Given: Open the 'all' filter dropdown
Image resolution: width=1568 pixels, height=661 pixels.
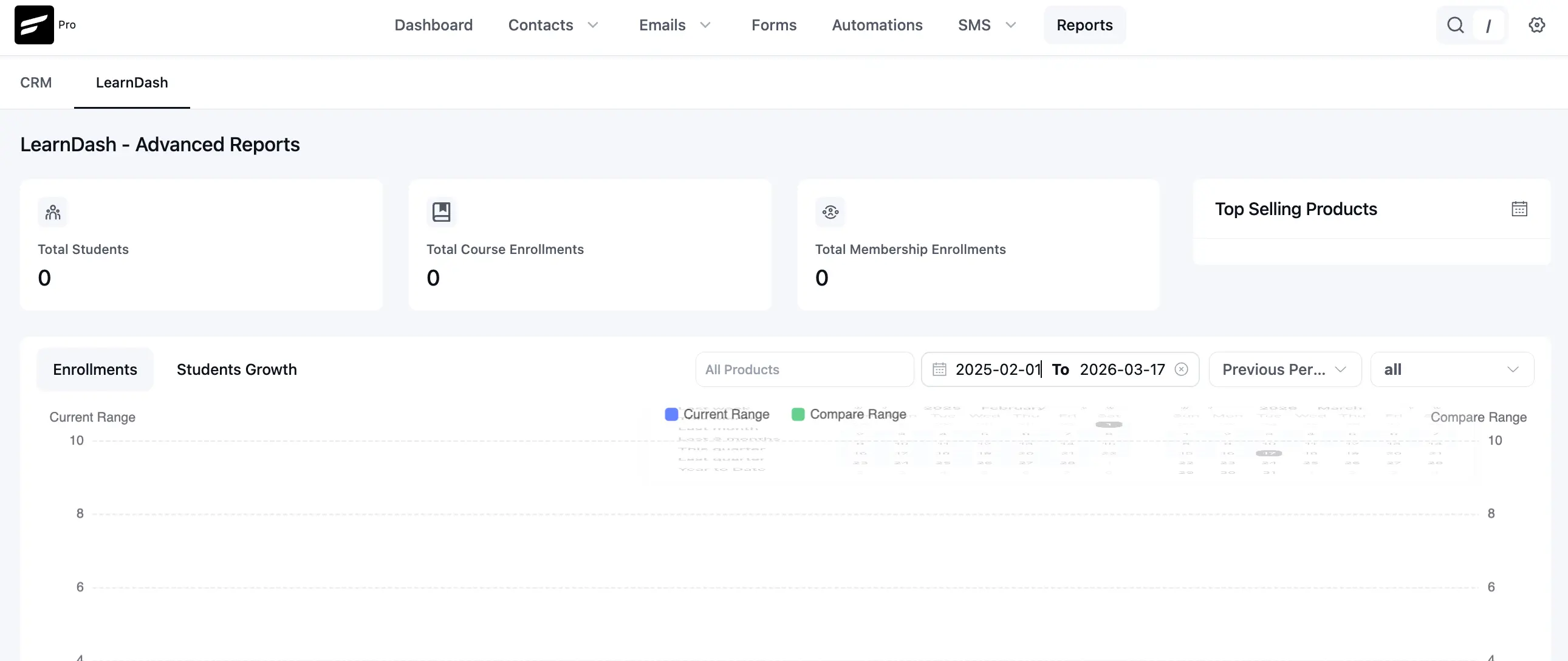Looking at the screenshot, I should pos(1452,369).
